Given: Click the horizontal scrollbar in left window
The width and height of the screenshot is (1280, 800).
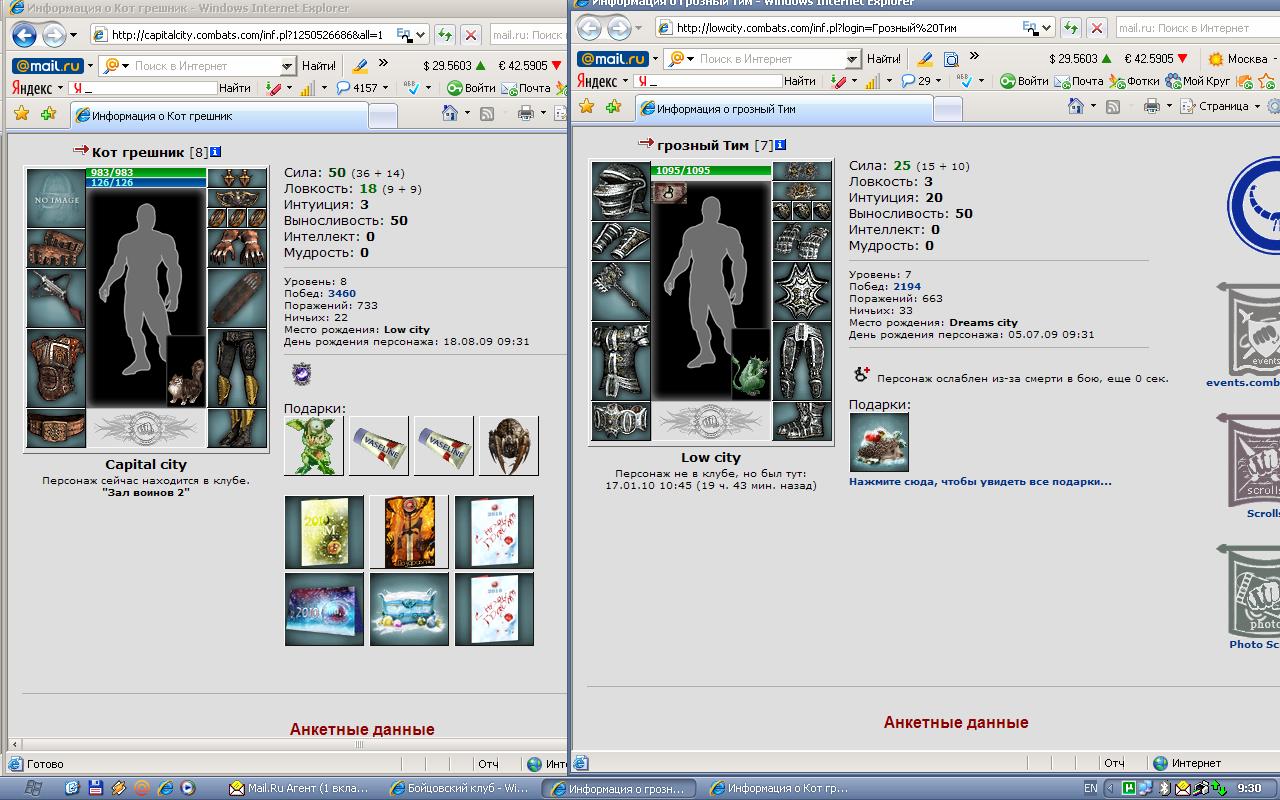Looking at the screenshot, I should coord(360,745).
